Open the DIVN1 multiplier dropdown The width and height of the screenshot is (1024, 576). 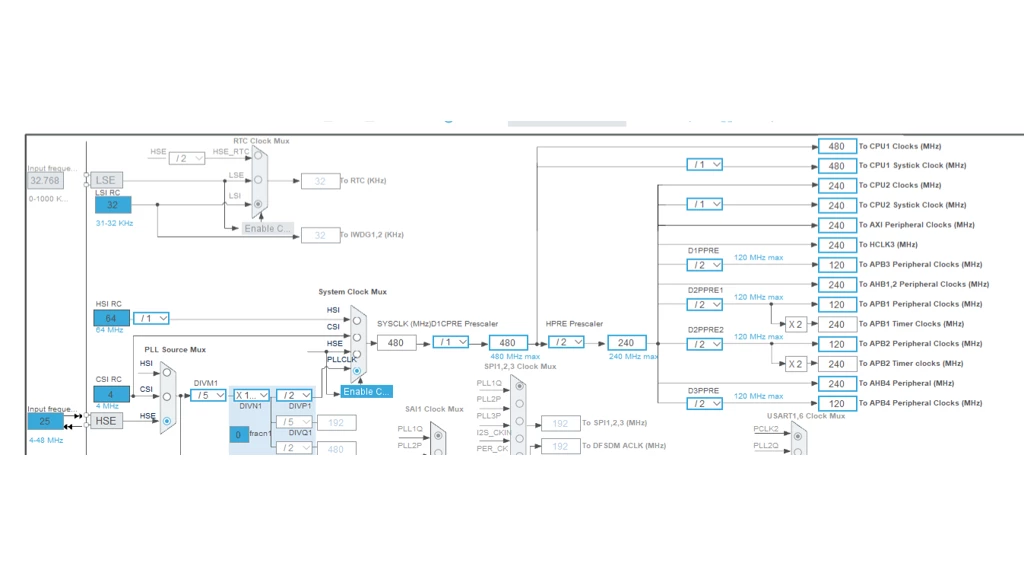pyautogui.click(x=251, y=395)
